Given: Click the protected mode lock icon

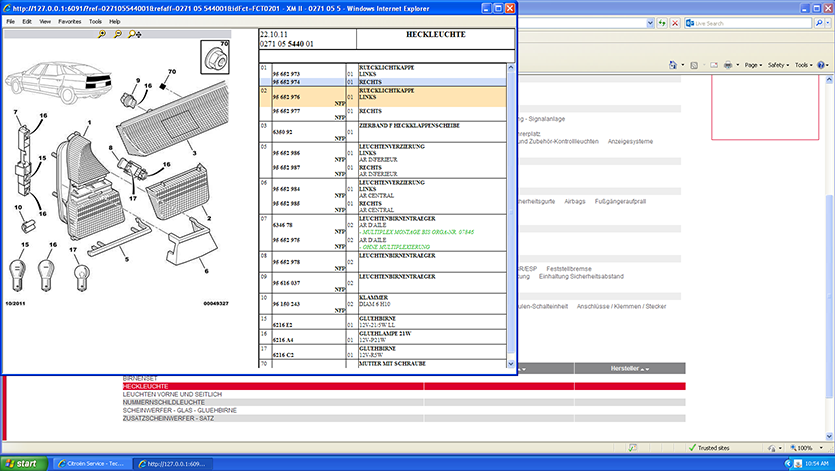Looking at the screenshot, I should tap(772, 448).
